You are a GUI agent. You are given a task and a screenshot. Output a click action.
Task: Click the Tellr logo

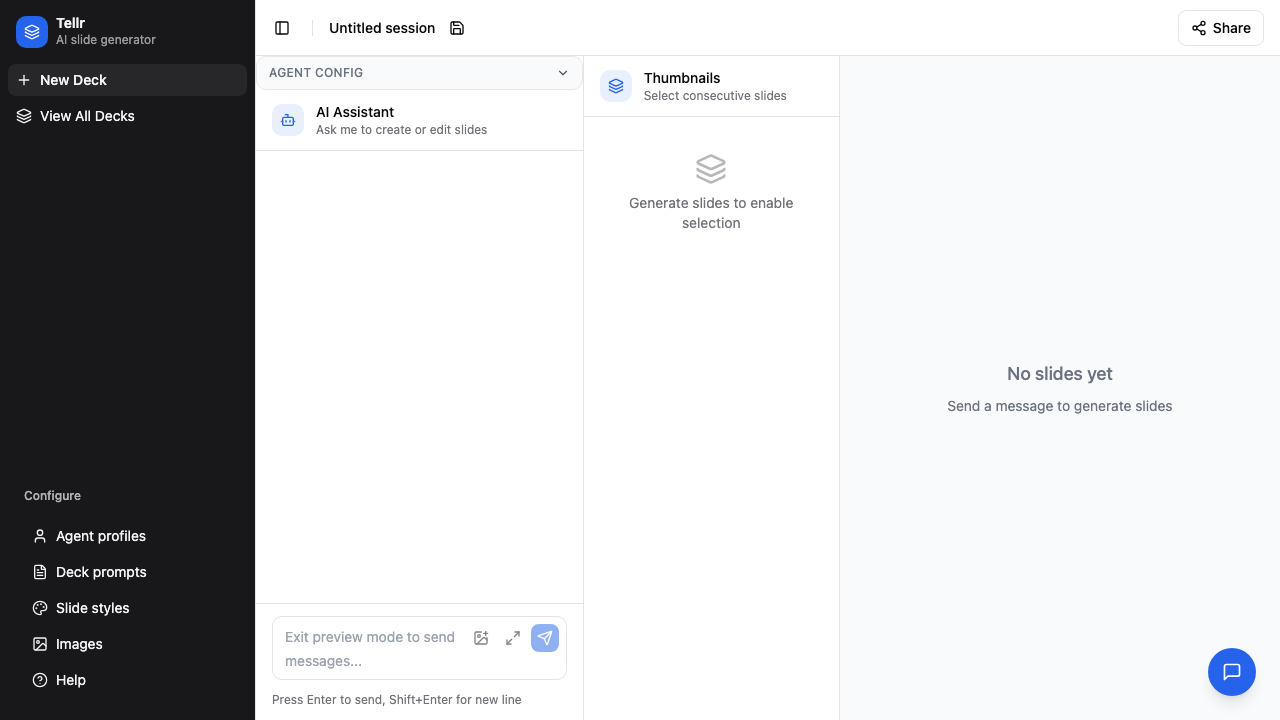tap(32, 32)
